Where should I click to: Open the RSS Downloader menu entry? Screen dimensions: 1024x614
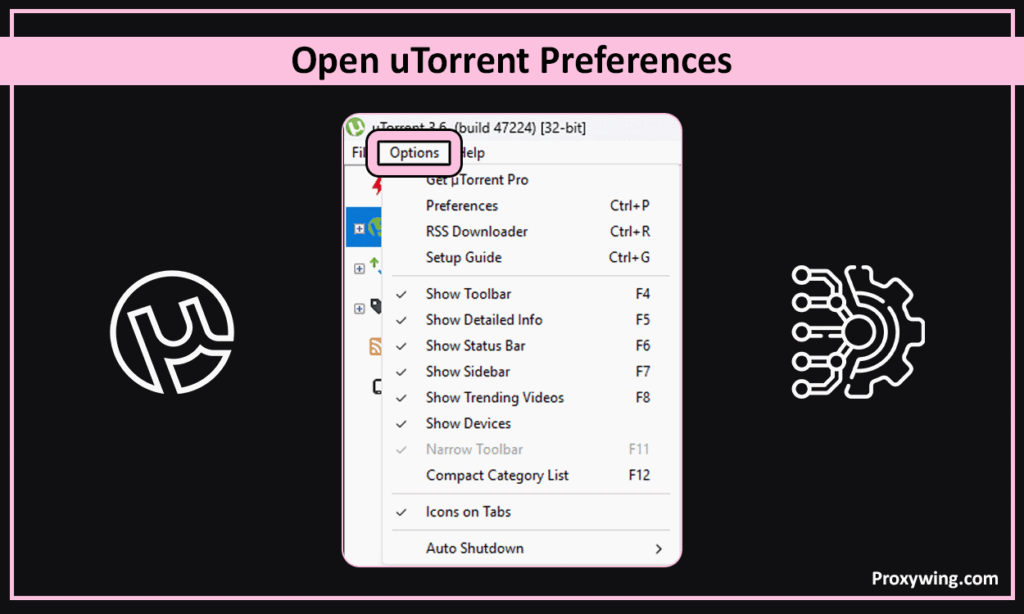coord(476,232)
